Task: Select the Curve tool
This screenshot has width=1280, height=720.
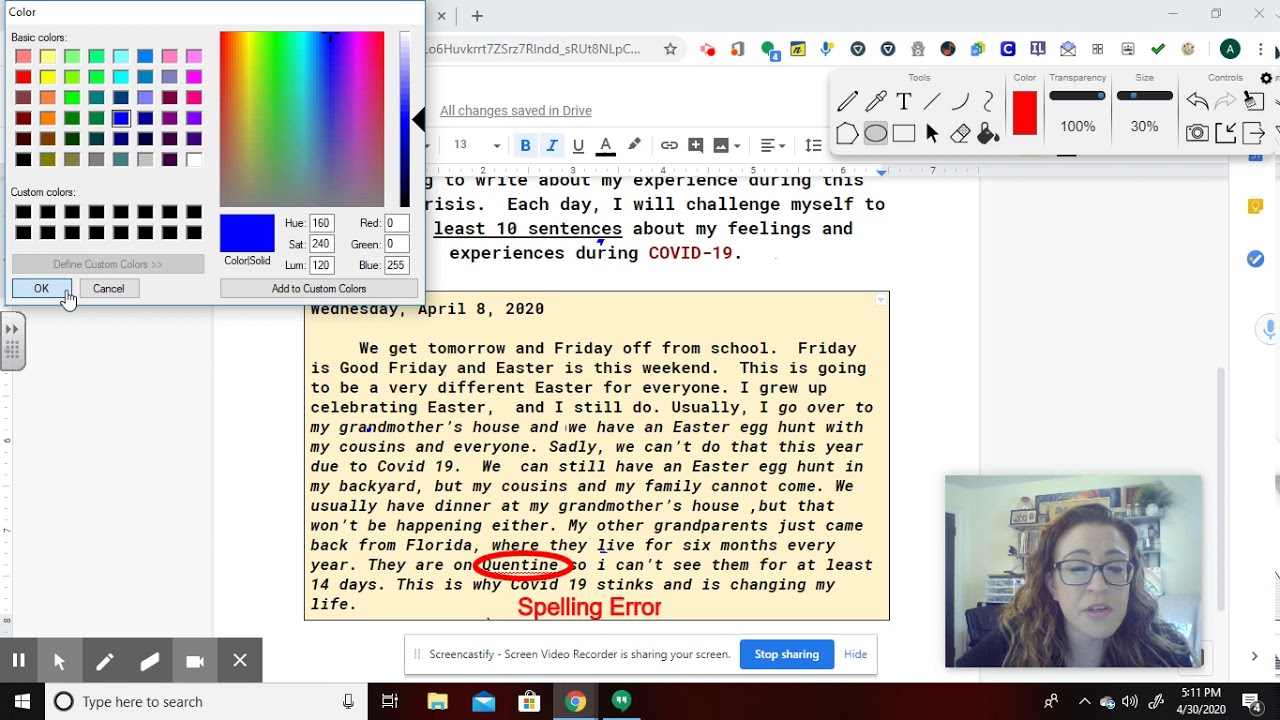Action: [x=960, y=101]
